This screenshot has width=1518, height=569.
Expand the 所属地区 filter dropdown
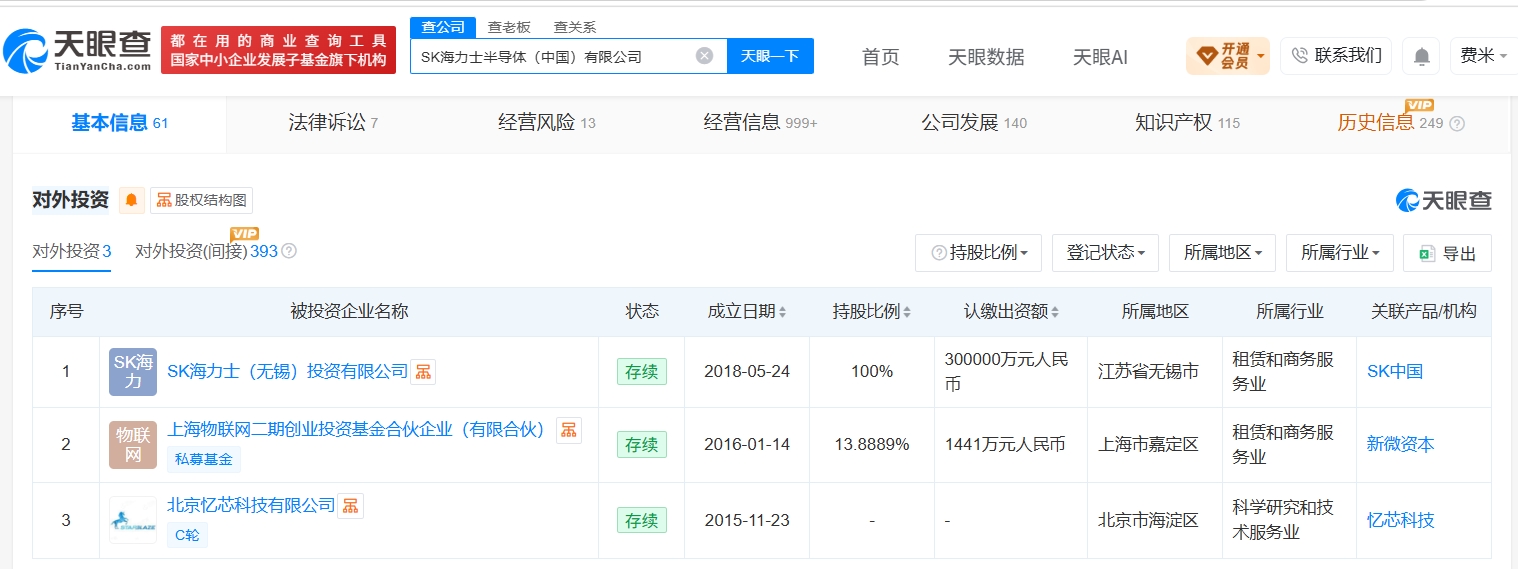click(1222, 253)
